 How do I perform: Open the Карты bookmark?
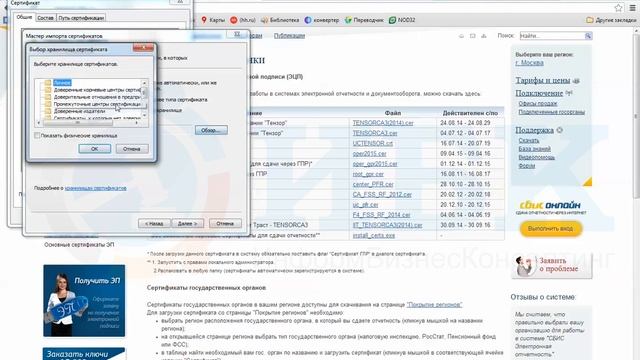tap(213, 20)
